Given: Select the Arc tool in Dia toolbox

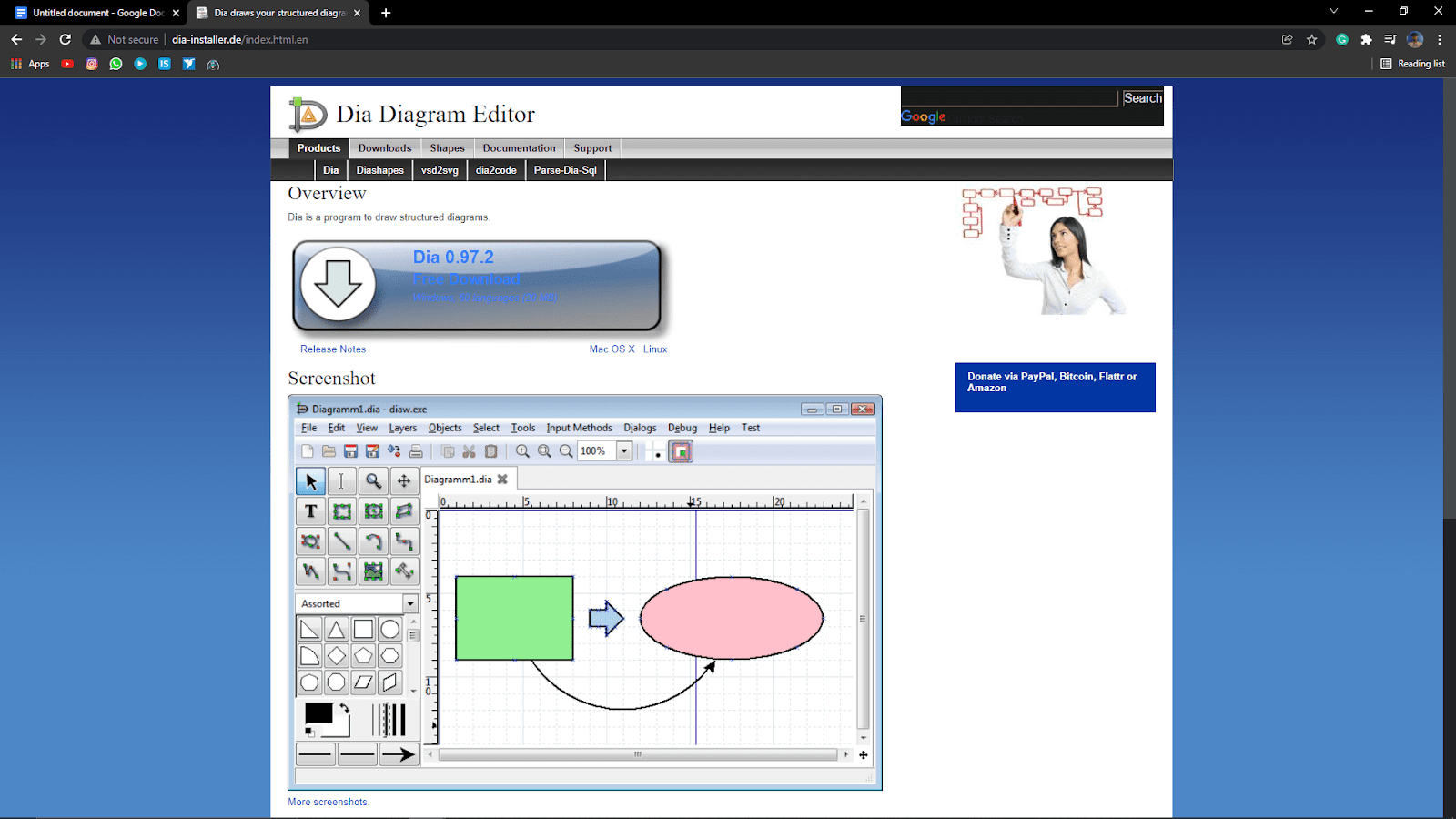Looking at the screenshot, I should pos(373,542).
